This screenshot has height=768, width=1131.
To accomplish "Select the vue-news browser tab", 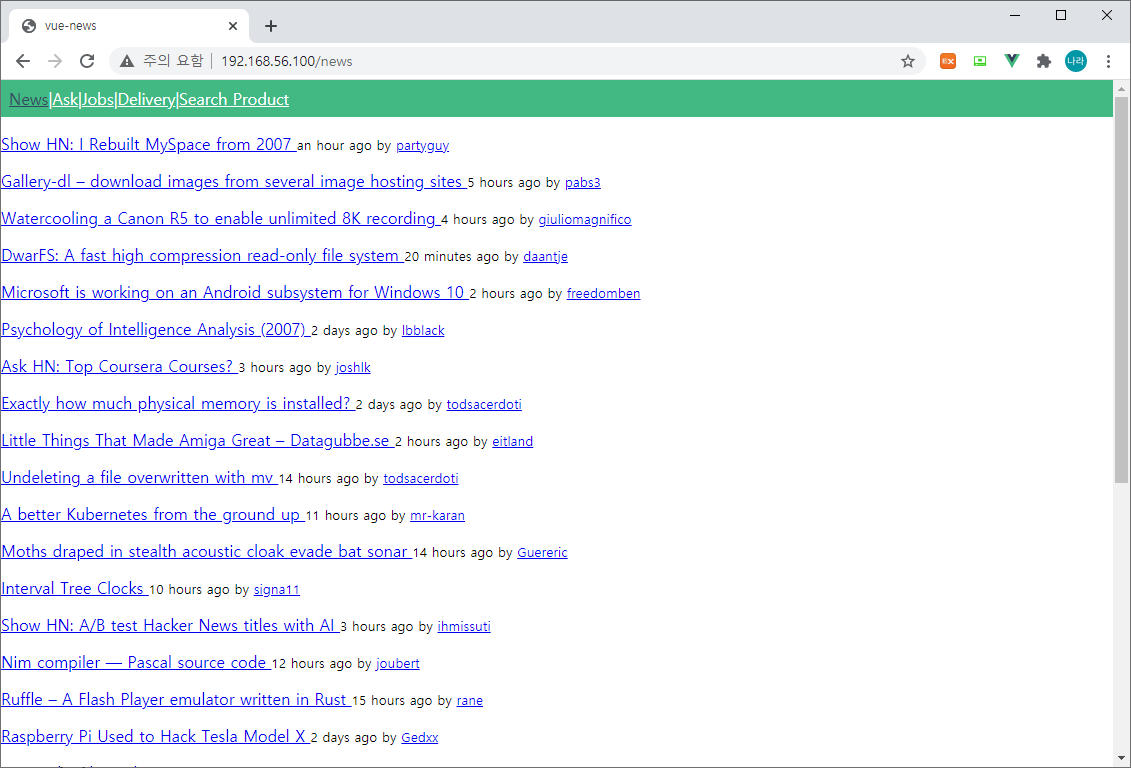I will [x=129, y=26].
